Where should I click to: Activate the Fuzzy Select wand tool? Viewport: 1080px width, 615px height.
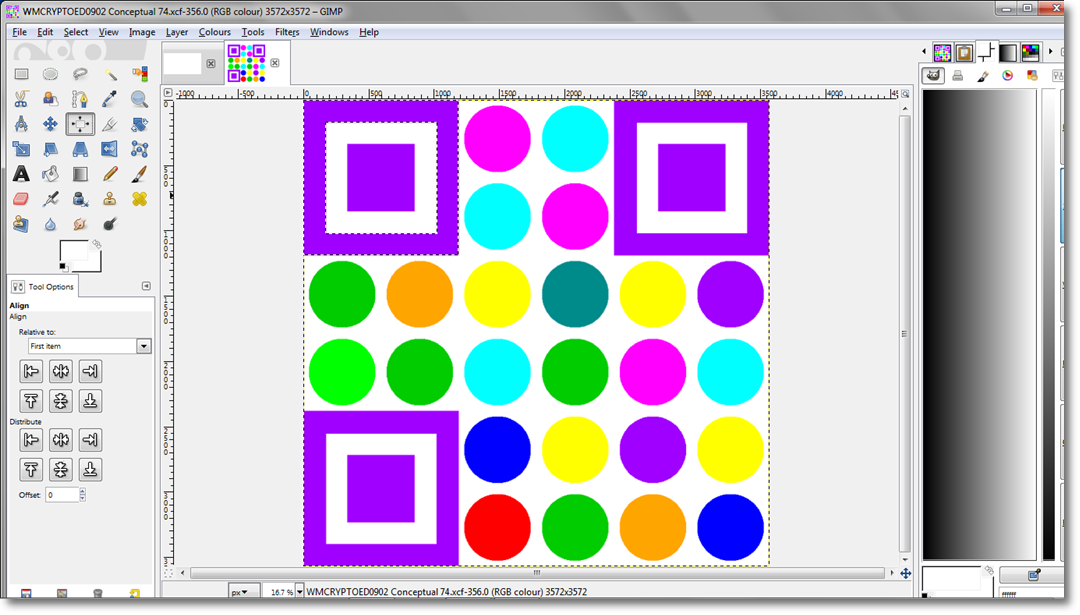point(110,74)
